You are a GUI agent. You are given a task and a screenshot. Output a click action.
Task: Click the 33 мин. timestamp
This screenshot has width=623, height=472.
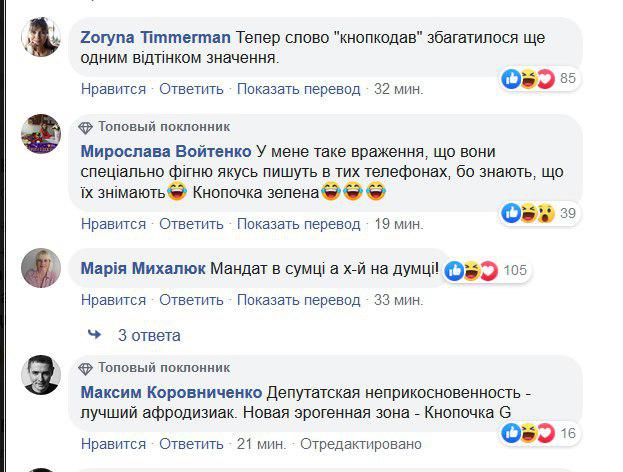[396, 299]
